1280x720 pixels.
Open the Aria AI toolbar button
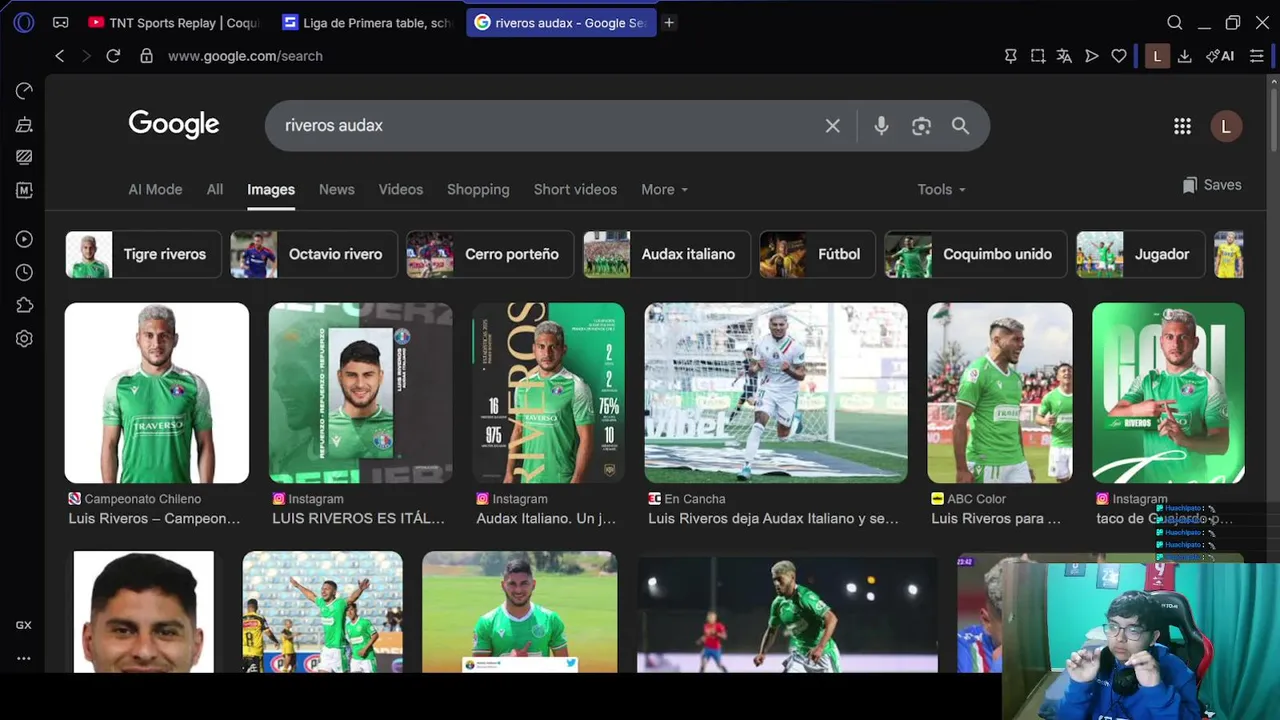(1220, 56)
